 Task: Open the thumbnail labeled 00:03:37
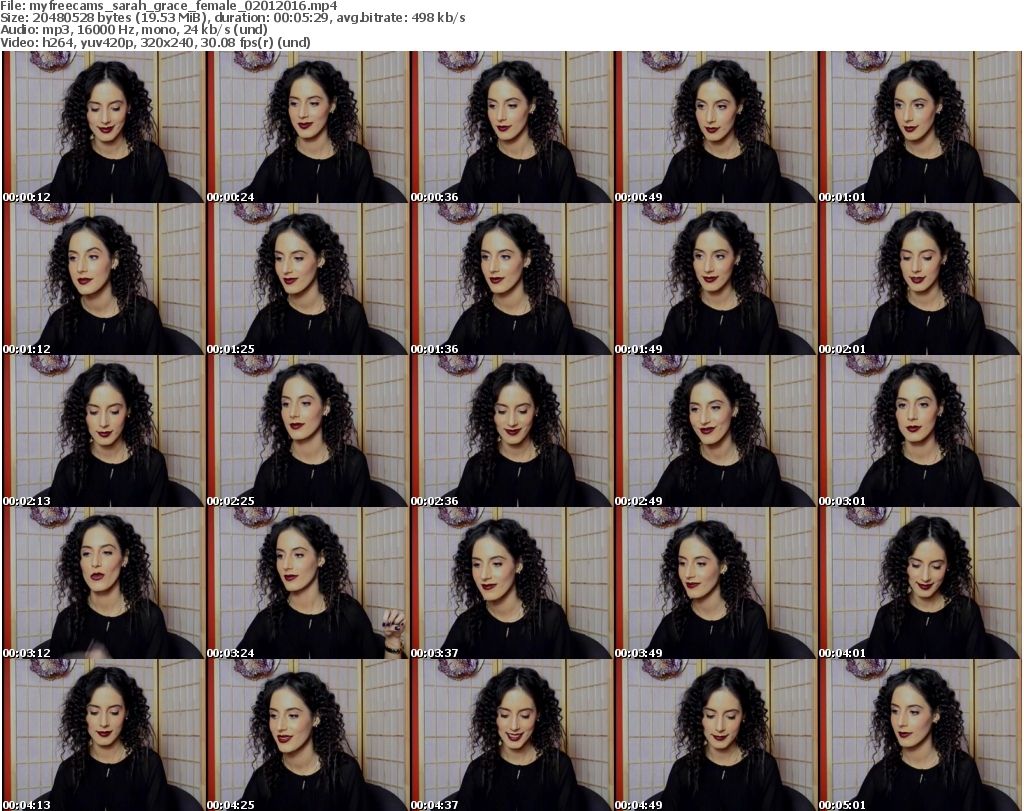coord(511,584)
